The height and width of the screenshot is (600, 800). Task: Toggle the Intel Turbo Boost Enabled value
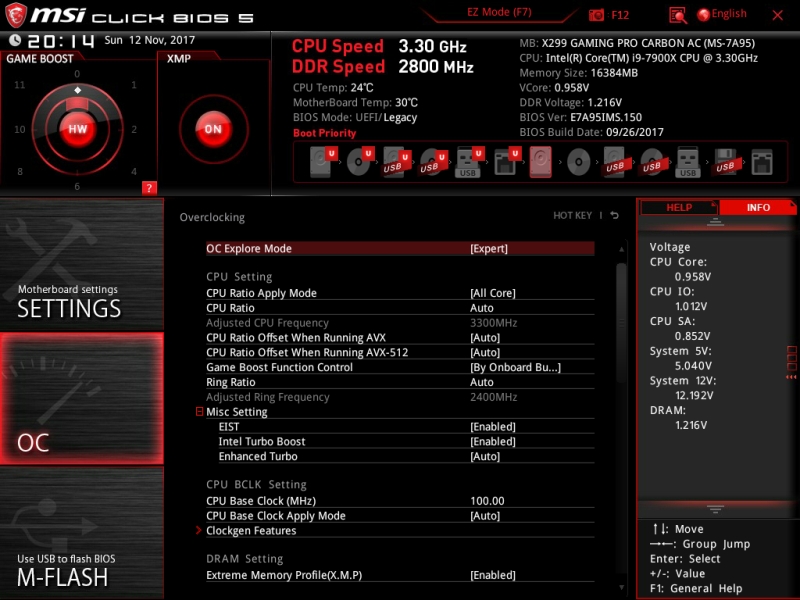[x=492, y=441]
